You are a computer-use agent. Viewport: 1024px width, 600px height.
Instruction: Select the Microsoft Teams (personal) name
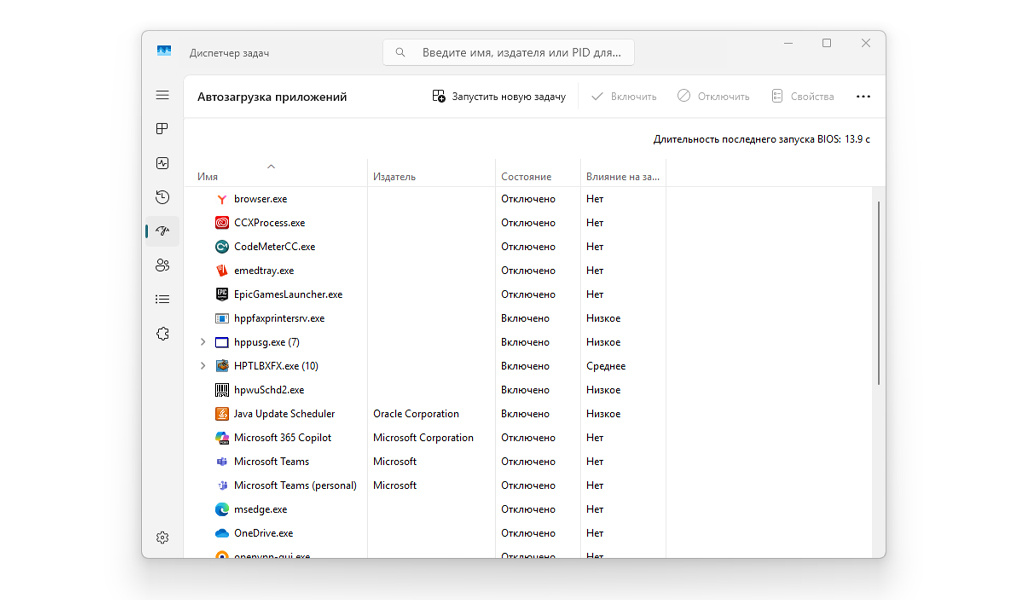tap(296, 486)
